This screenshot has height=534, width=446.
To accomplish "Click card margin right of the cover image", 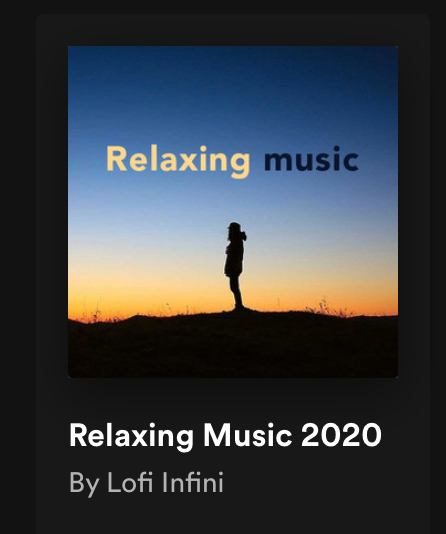I will tap(414, 212).
